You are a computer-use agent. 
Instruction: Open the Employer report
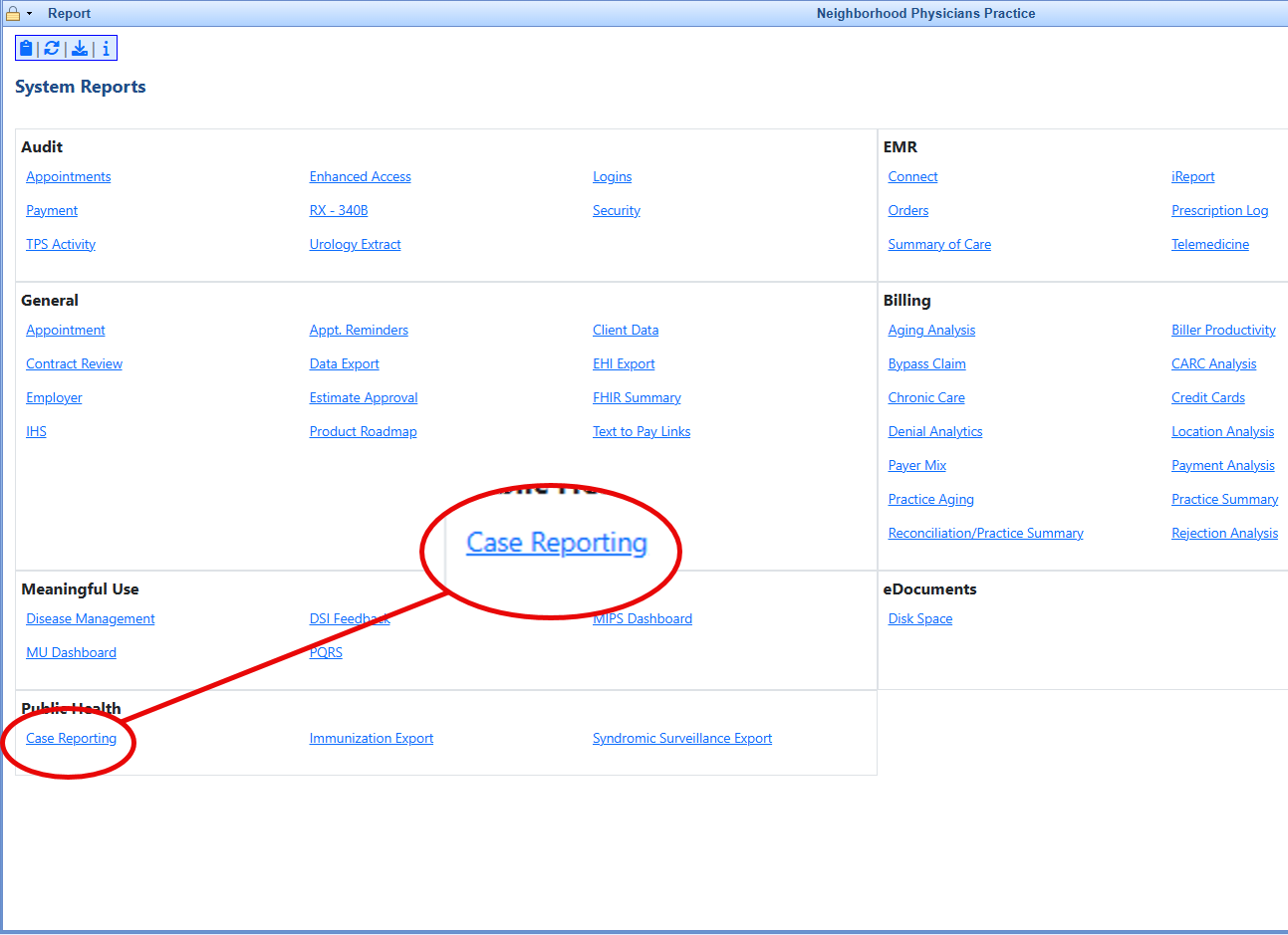[x=54, y=398]
